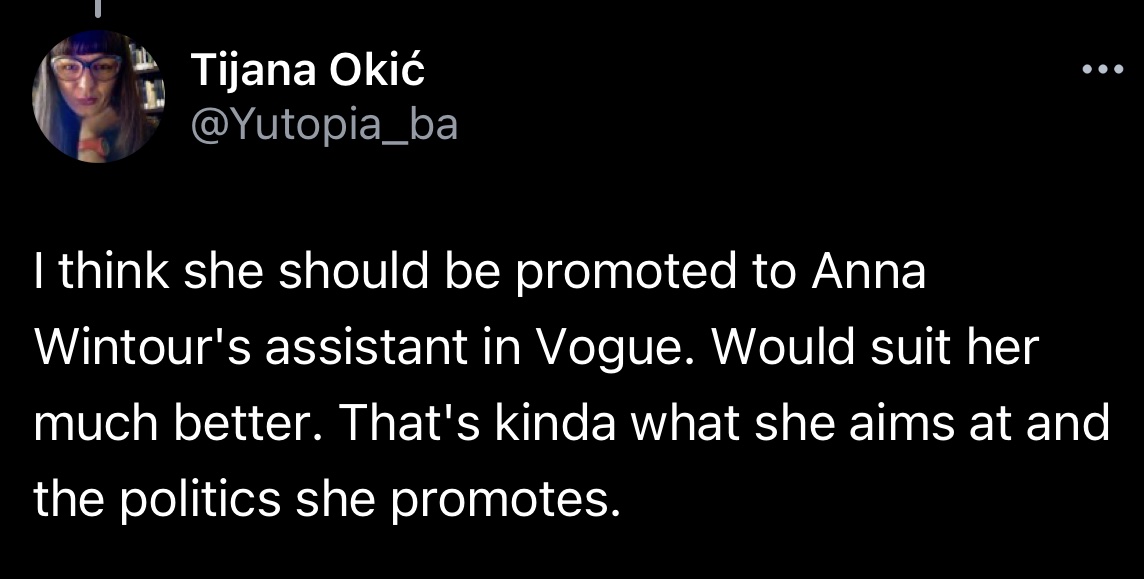Screen dimensions: 1144x579
Task: Open the Tijana Okić display name link
Action: (x=307, y=69)
